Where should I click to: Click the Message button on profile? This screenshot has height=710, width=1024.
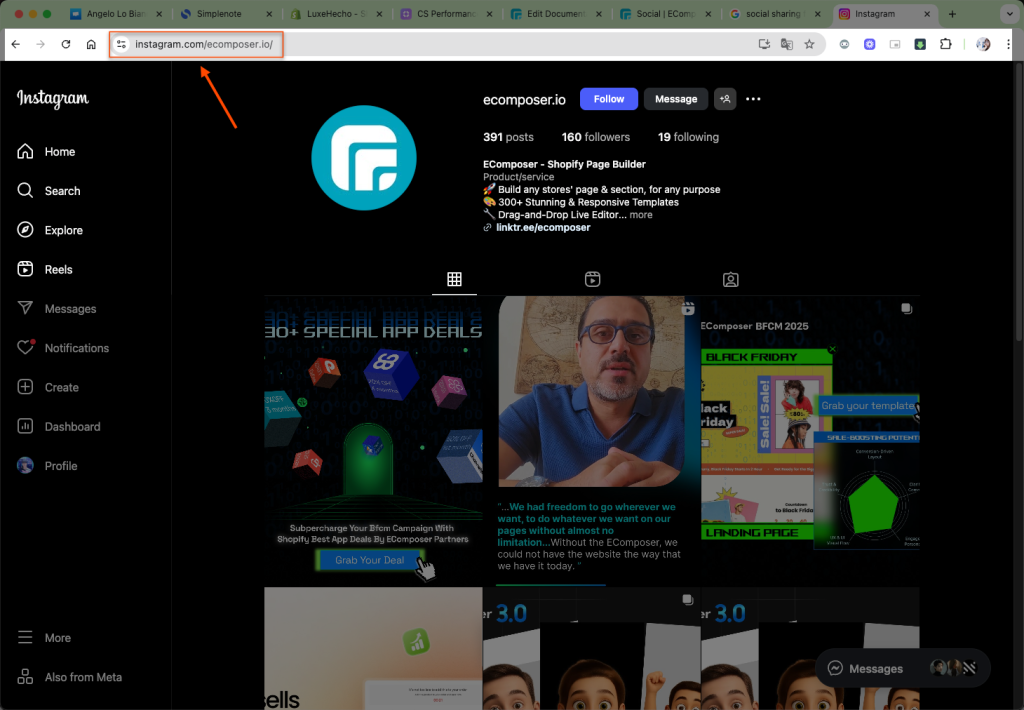pos(676,99)
